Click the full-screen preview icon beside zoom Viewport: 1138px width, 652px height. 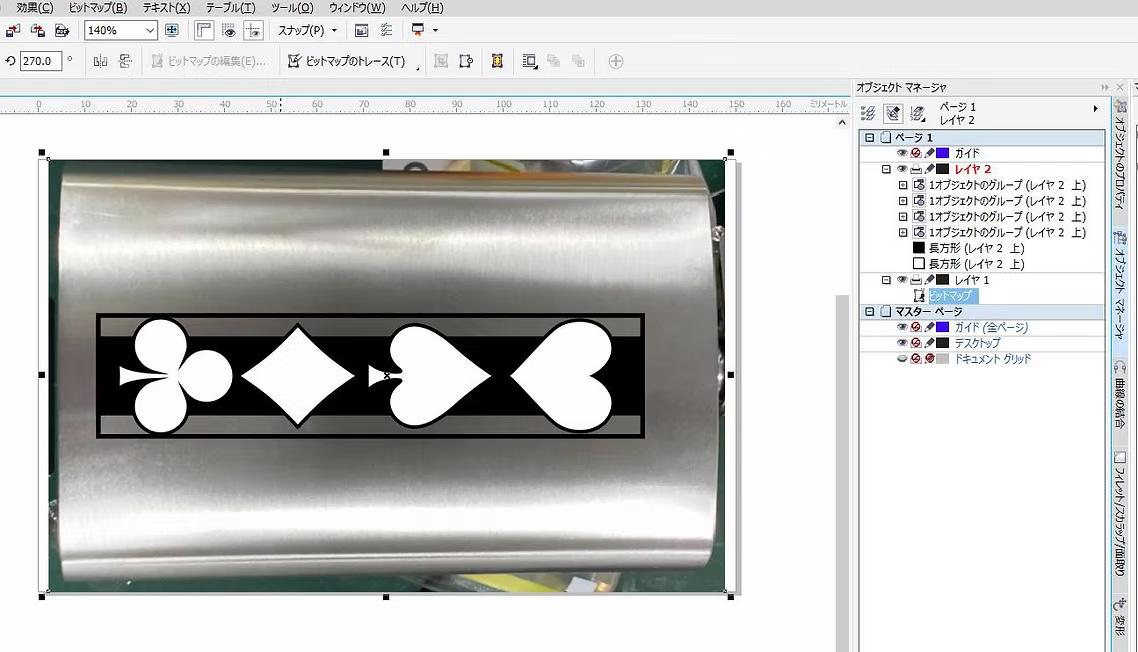[172, 30]
